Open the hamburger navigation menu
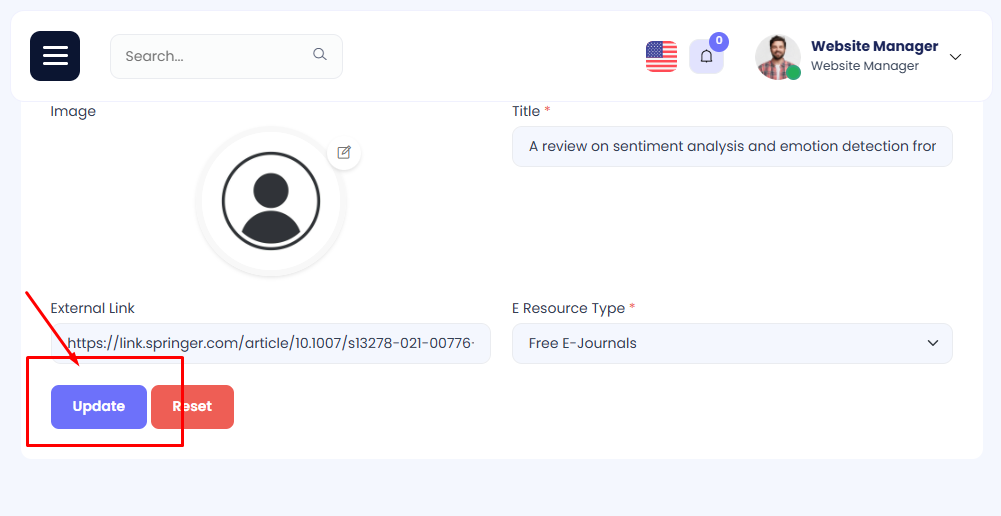 (x=55, y=56)
